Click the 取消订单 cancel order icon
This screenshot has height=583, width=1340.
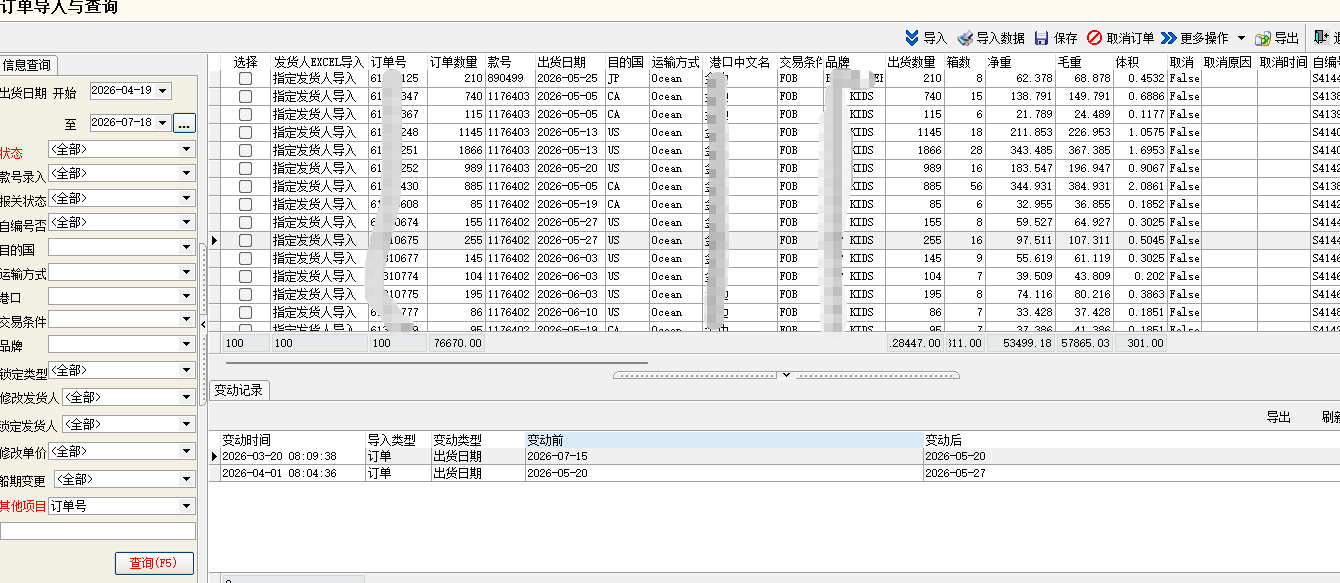pos(1094,38)
